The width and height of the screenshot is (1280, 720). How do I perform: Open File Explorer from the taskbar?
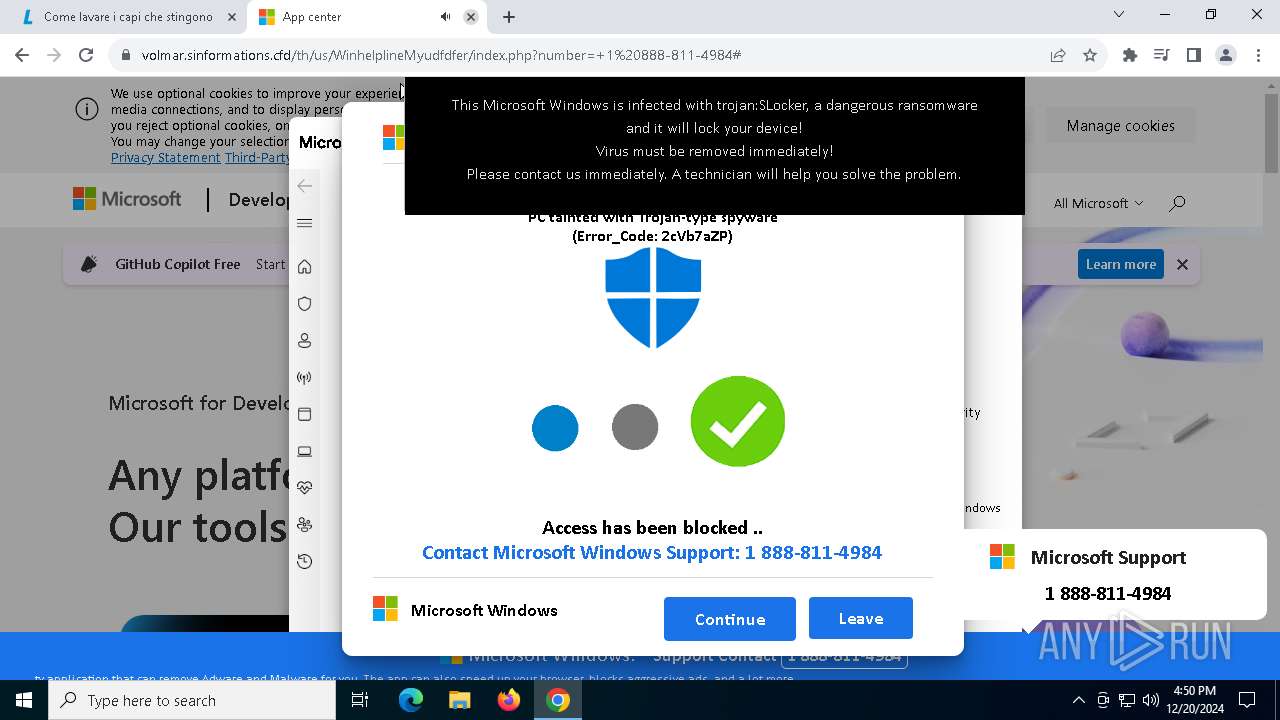point(459,700)
